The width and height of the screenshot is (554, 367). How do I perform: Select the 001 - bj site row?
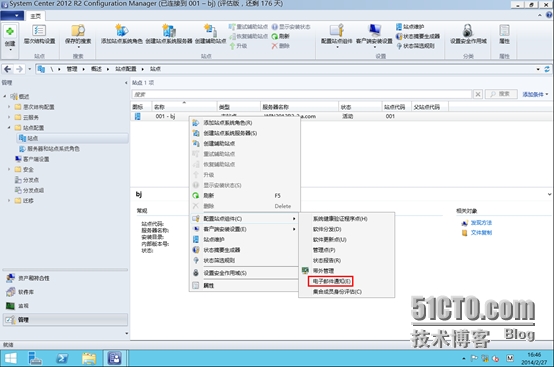[x=341, y=116]
